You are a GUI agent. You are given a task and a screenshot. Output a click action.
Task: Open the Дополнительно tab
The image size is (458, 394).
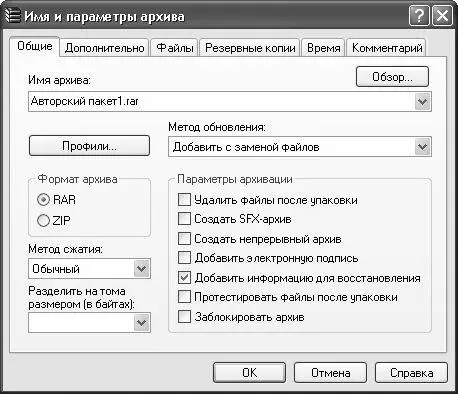[x=105, y=48]
